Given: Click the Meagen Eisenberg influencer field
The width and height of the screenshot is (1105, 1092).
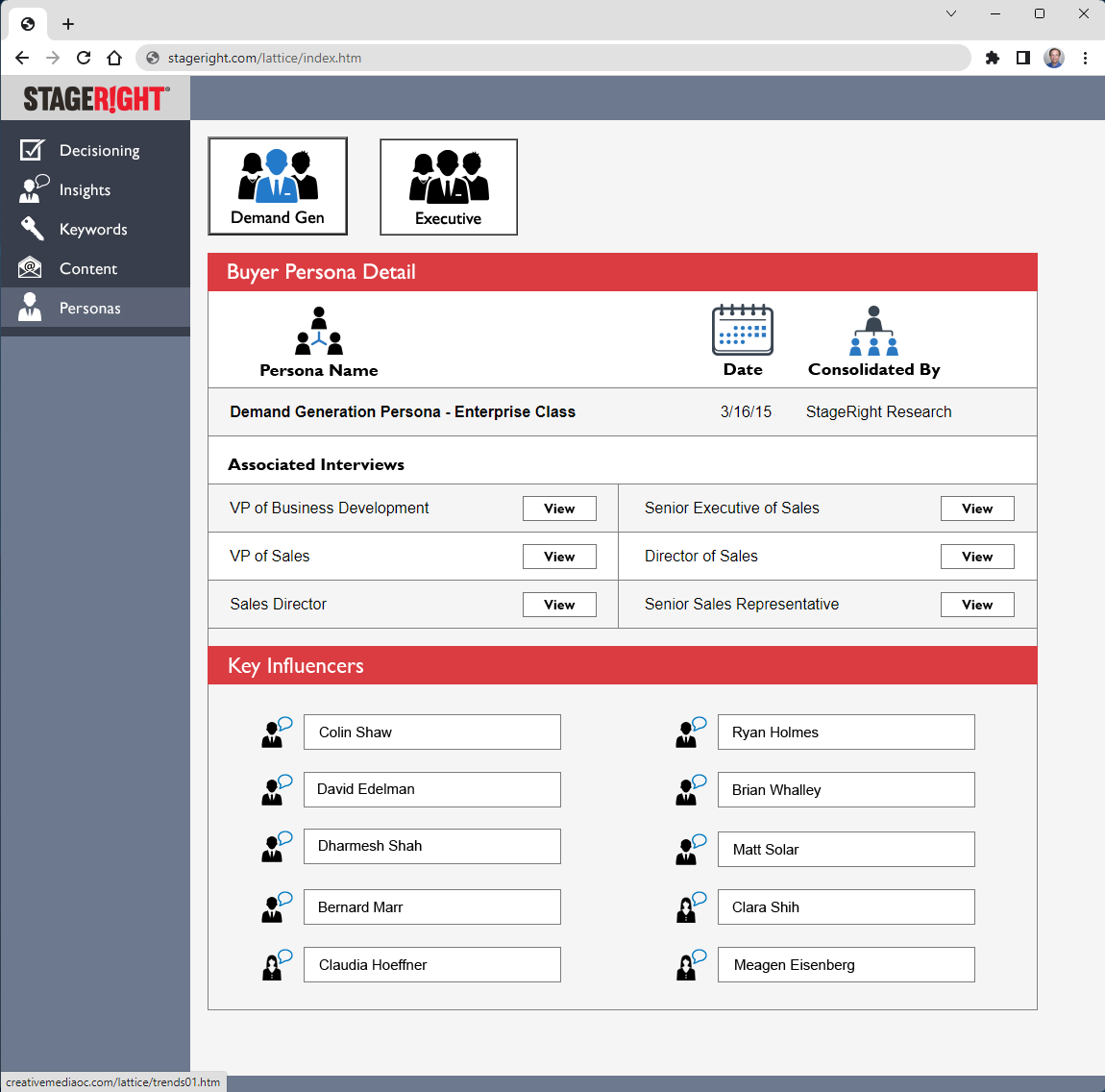Looking at the screenshot, I should click(847, 964).
